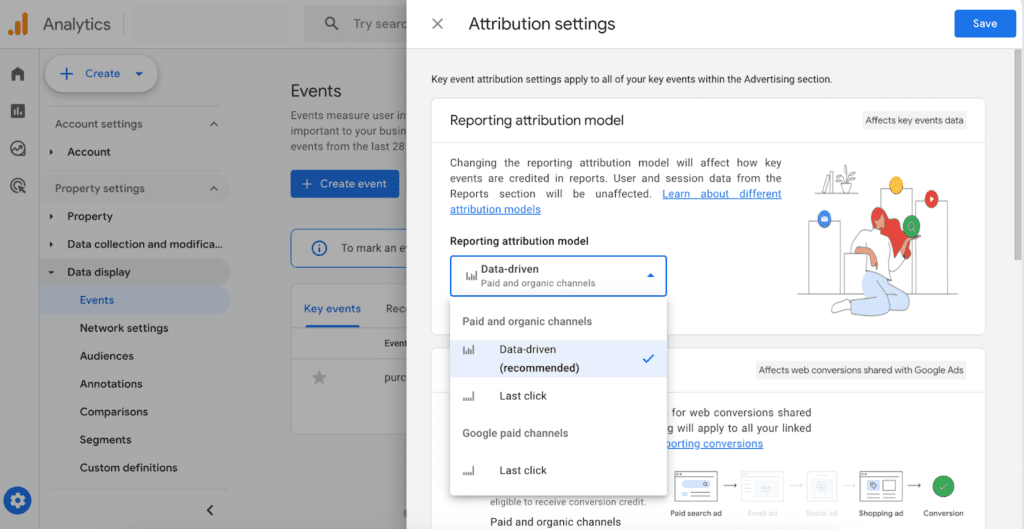Screen dimensions: 1024x529
Task: Open the Reports bar chart icon
Action: pyautogui.click(x=17, y=111)
